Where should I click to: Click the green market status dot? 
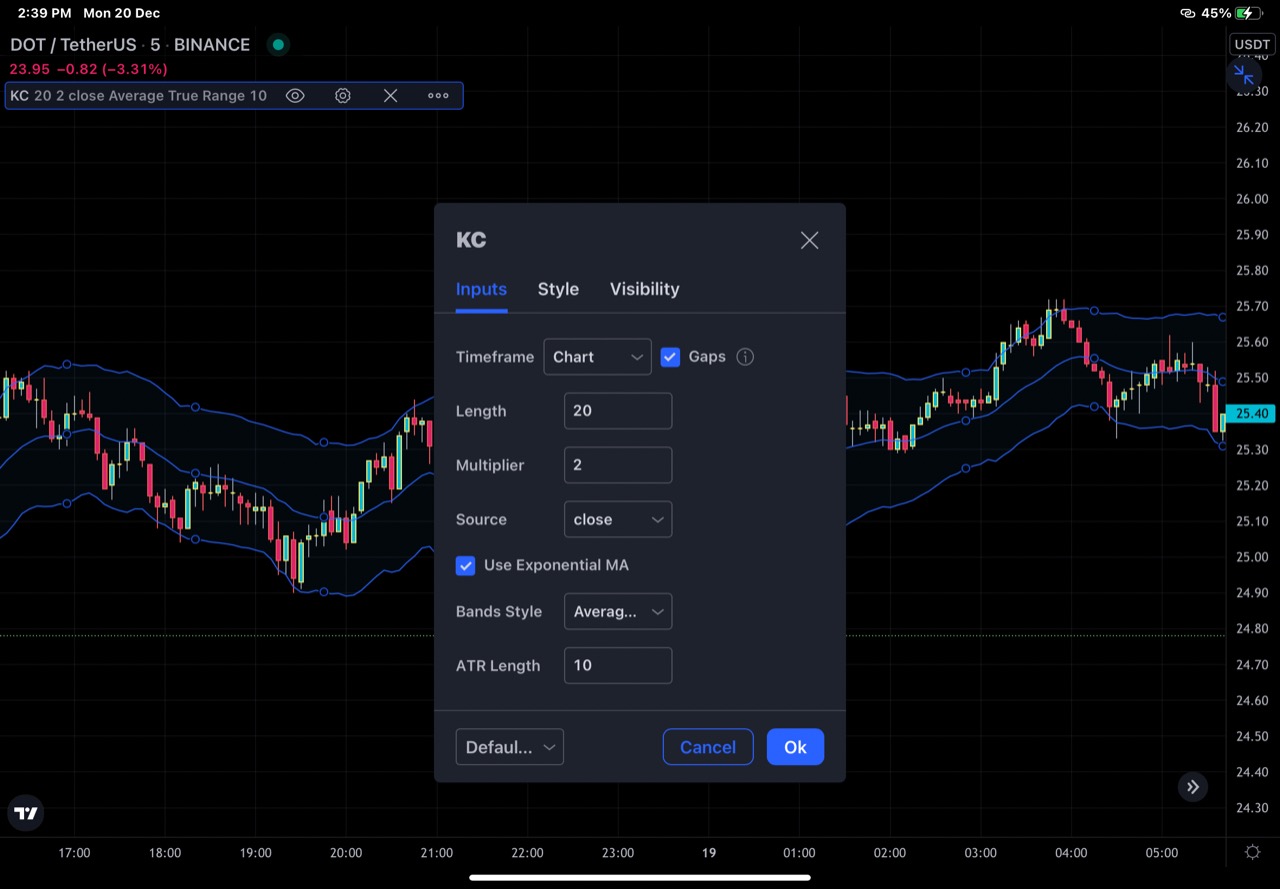tap(278, 45)
